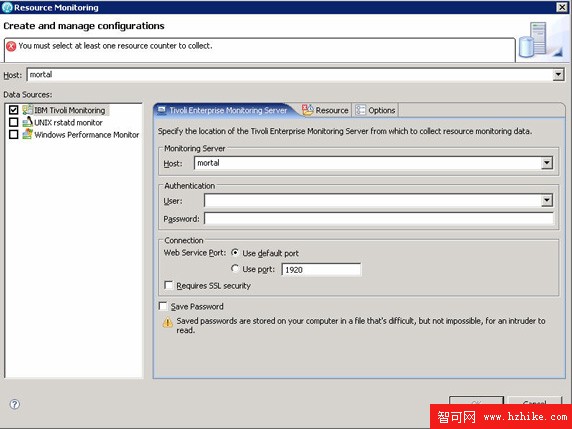The image size is (572, 429).
Task: Select UNIX rstatd monitor list entry
Action: (68, 122)
